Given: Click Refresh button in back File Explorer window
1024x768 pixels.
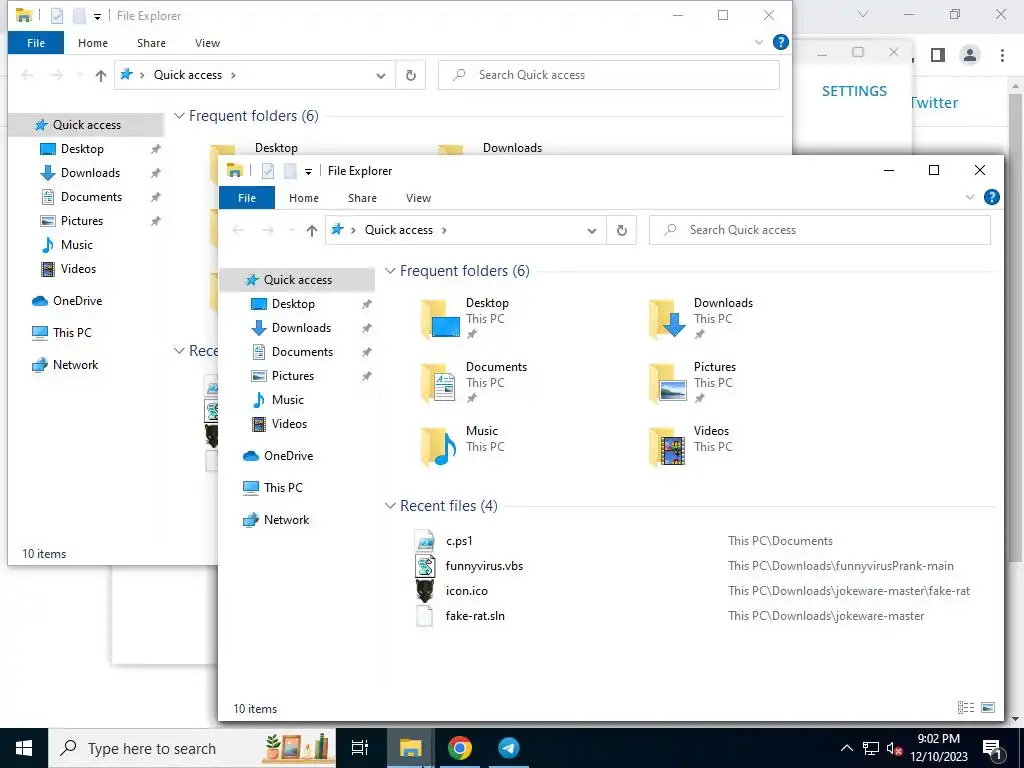Looking at the screenshot, I should click(x=411, y=75).
